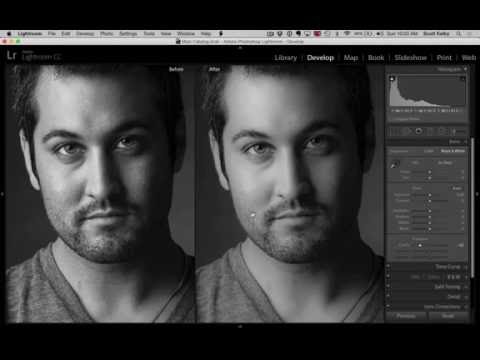Open the Window menu
480x360 pixels.
click(x=186, y=34)
